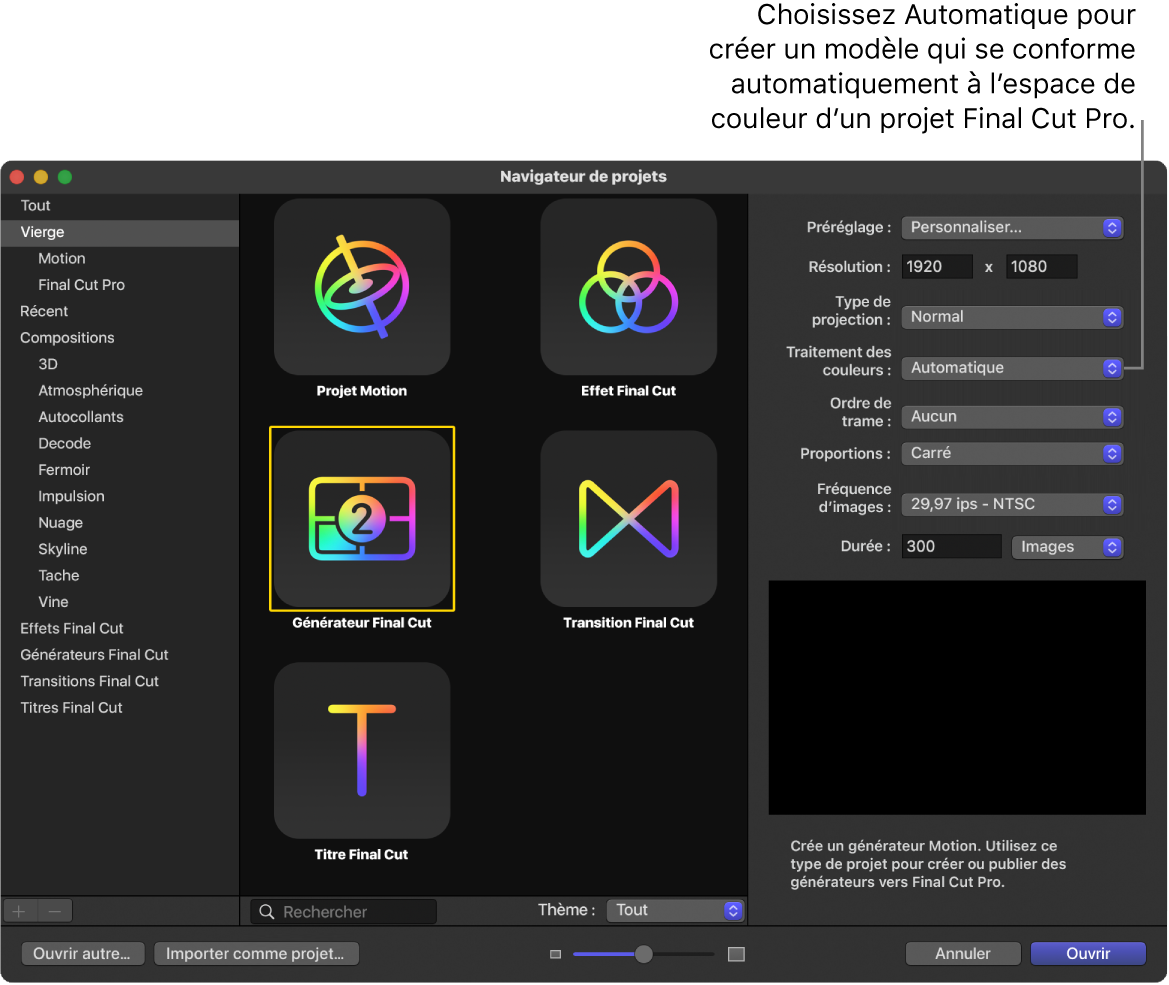
Task: Select the Projet Motion icon
Action: [x=361, y=286]
